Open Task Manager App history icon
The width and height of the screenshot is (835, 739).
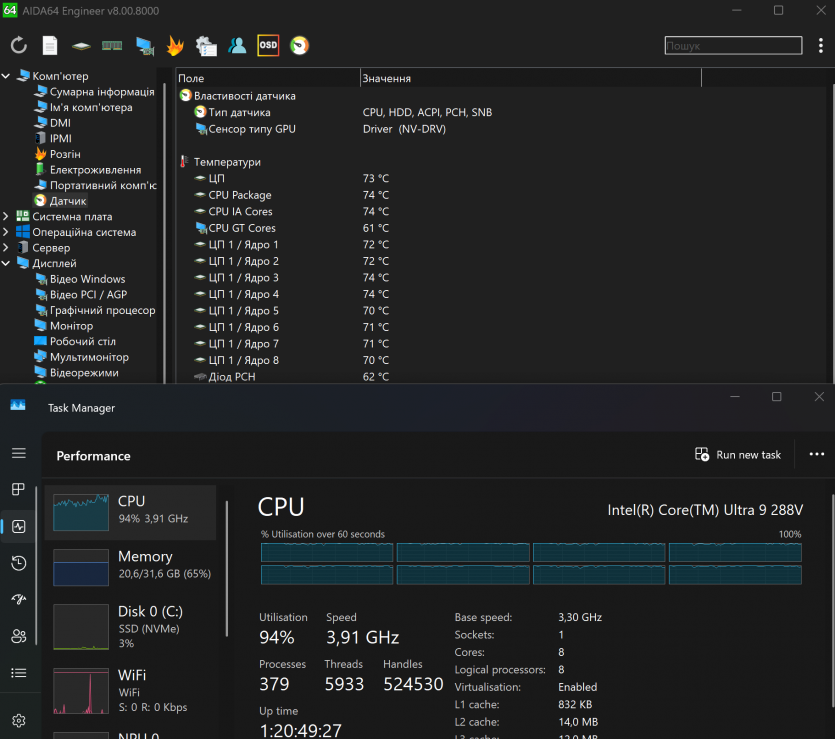(18, 563)
